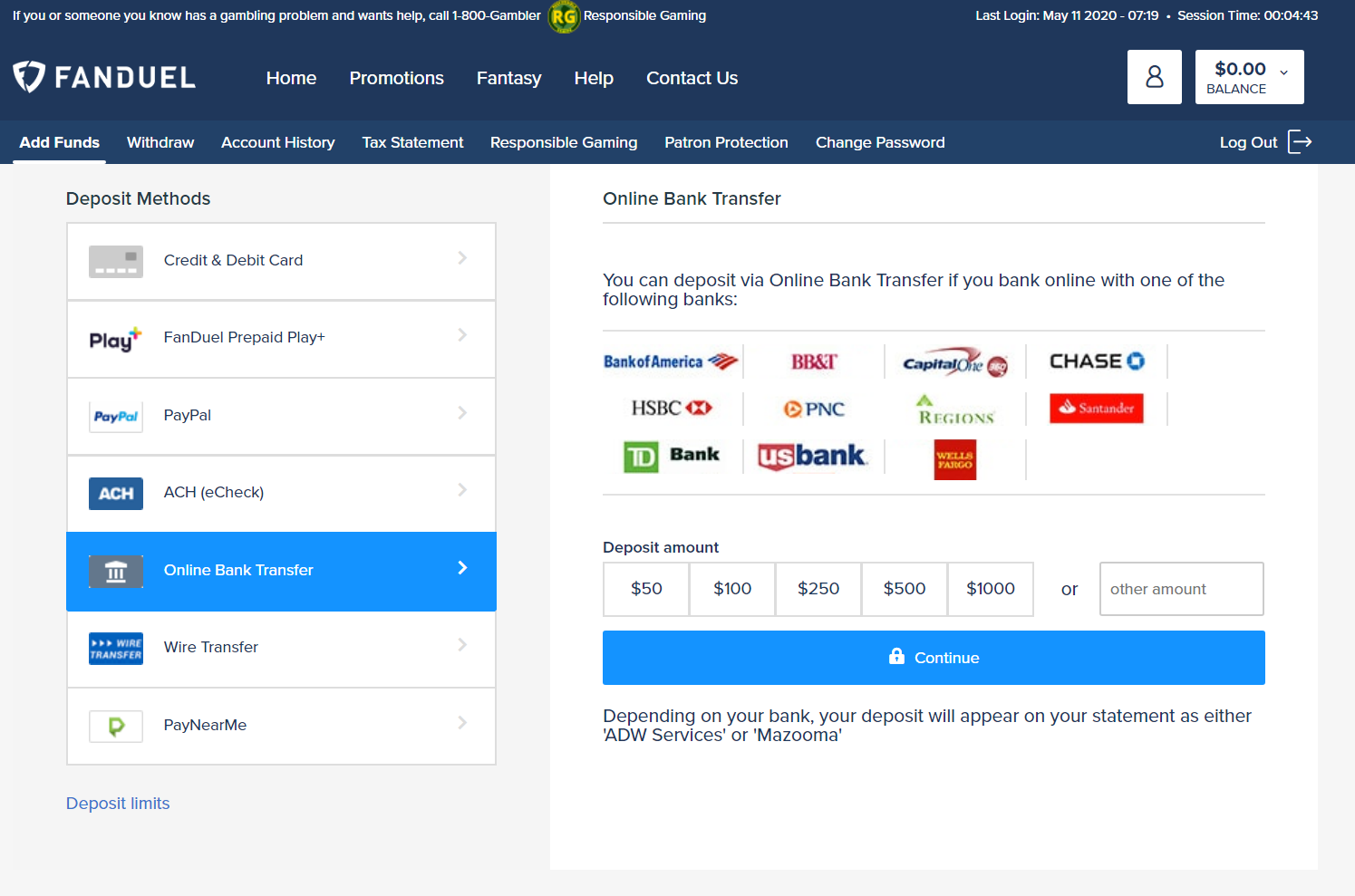Click the Santander bank logo
Viewport: 1355px width, 896px height.
(x=1097, y=409)
